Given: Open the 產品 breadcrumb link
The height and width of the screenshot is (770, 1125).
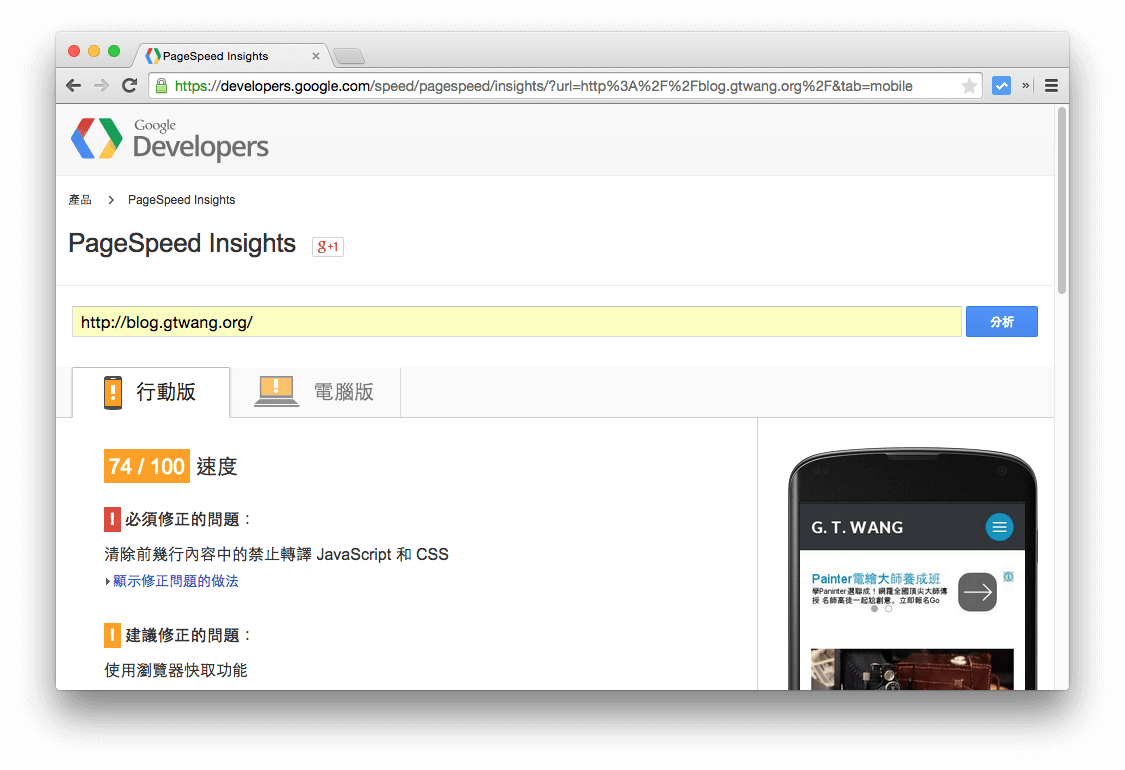Looking at the screenshot, I should [80, 200].
